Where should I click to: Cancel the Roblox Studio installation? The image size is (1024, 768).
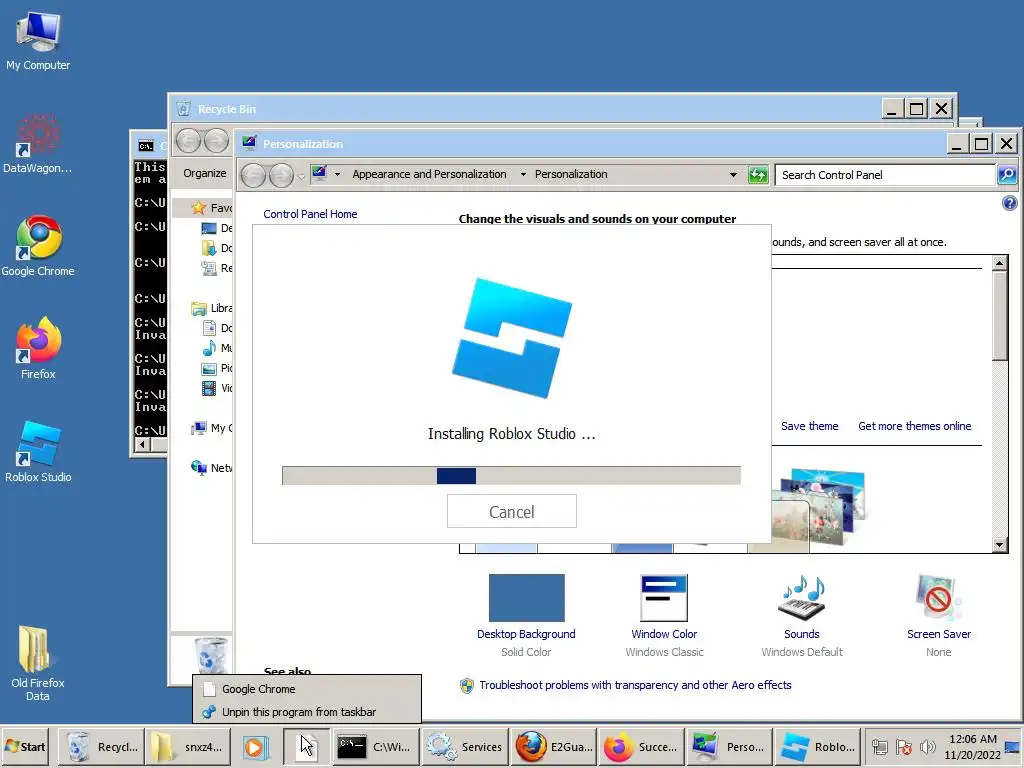tap(511, 511)
